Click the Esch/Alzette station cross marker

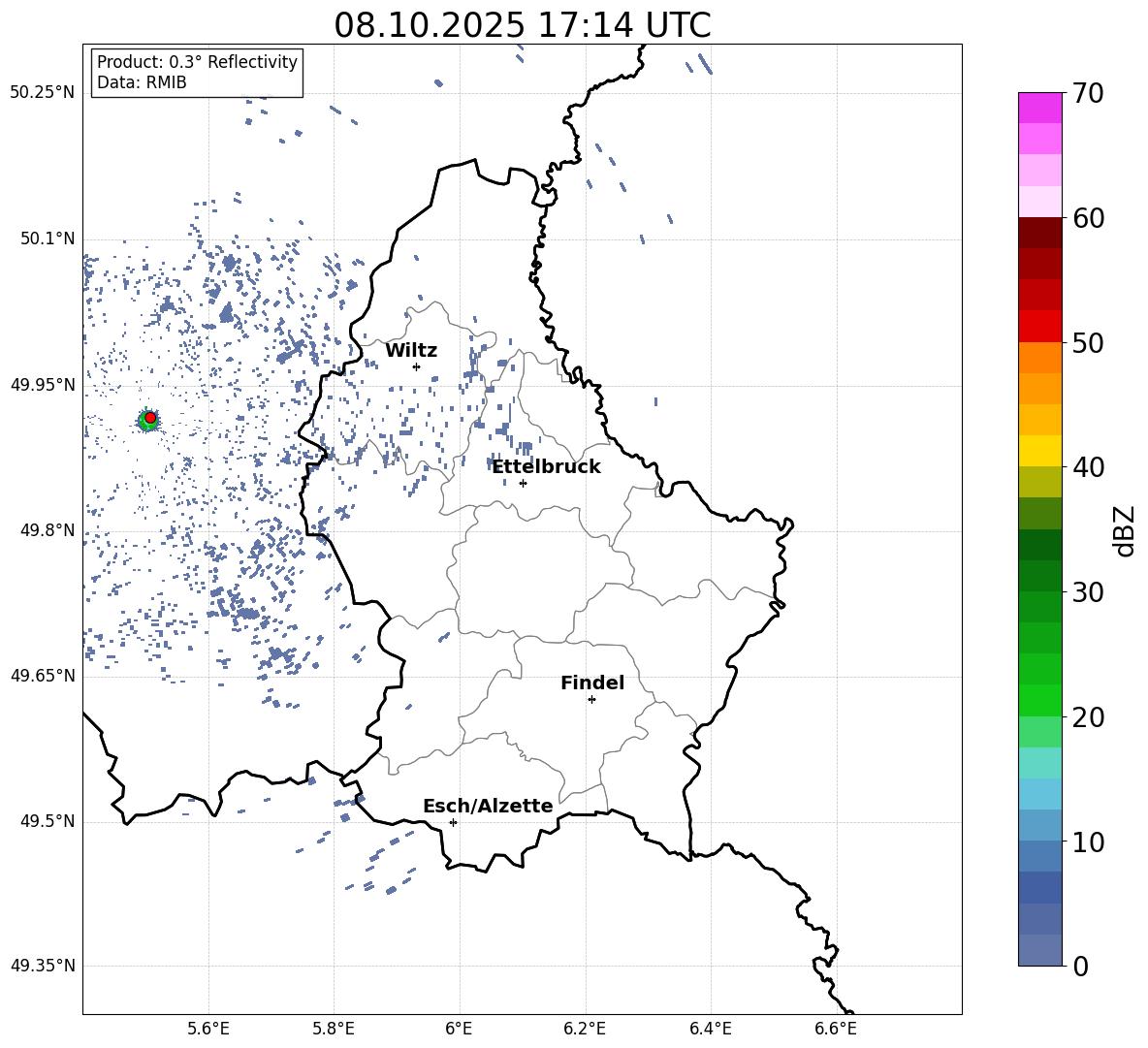(453, 822)
